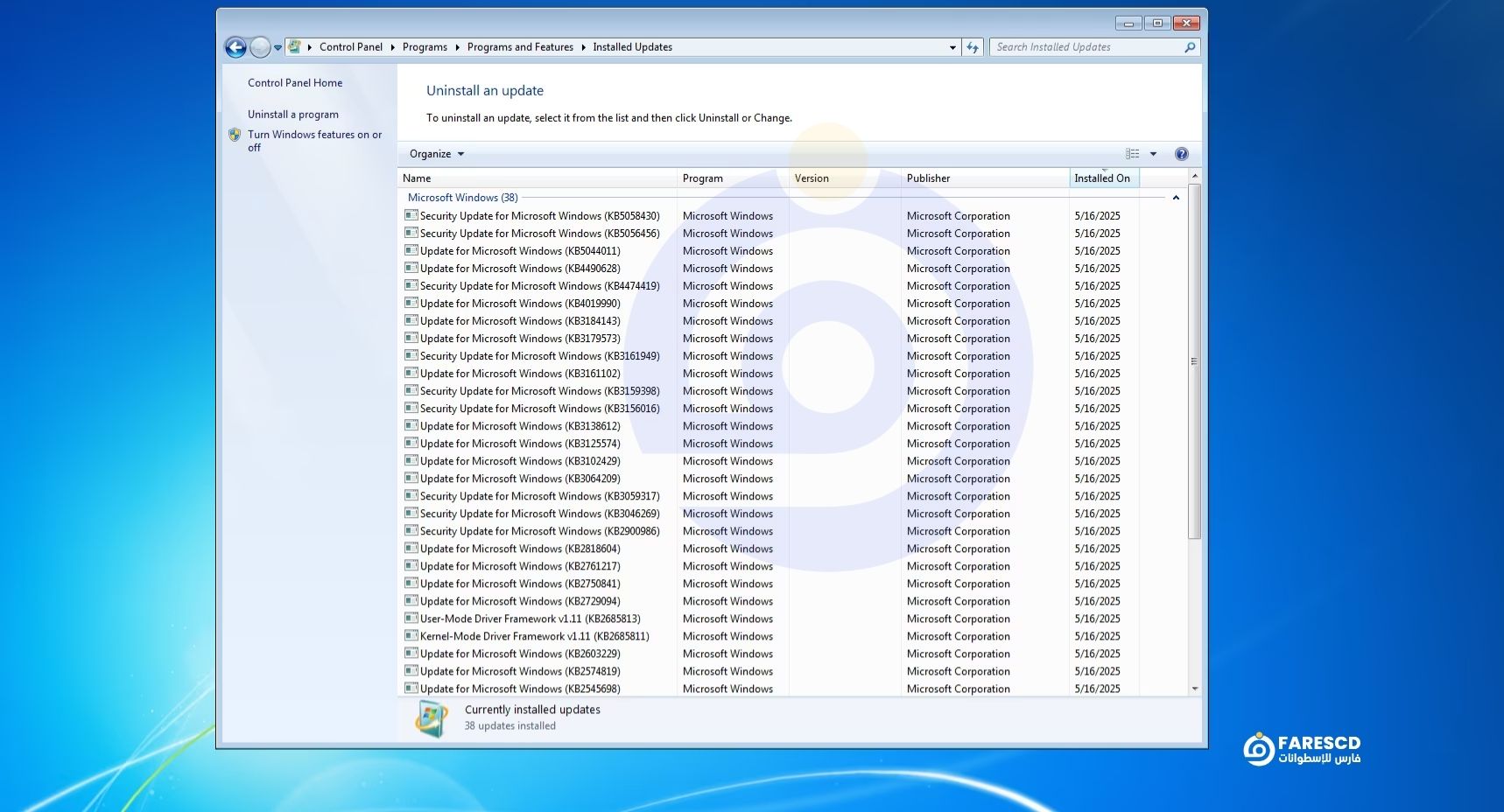Select Security Update for Microsoft Windows (KB3059317)
Viewport: 1504px width, 812px height.
click(539, 496)
